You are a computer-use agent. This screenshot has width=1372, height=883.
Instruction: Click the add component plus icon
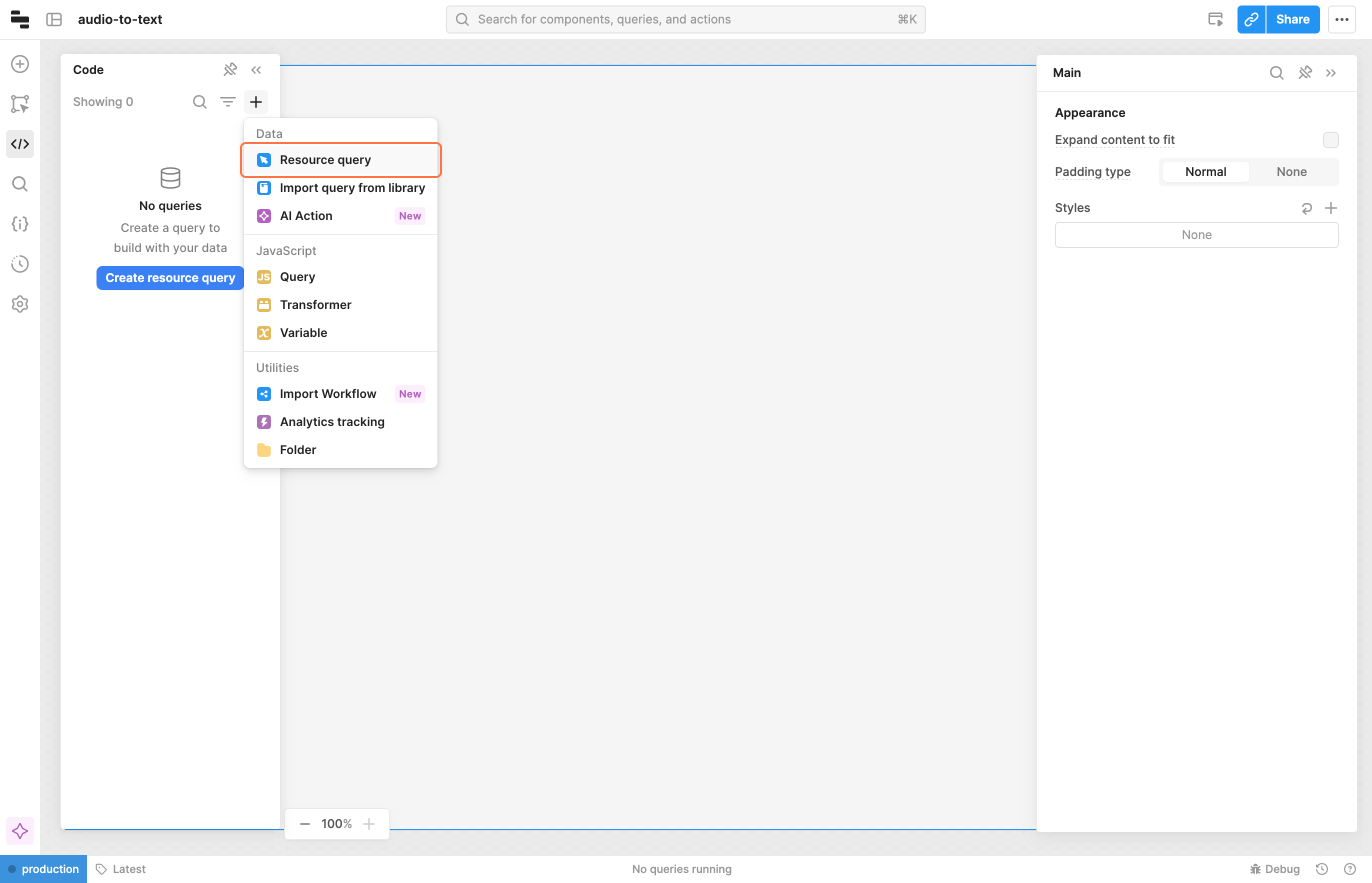[20, 63]
